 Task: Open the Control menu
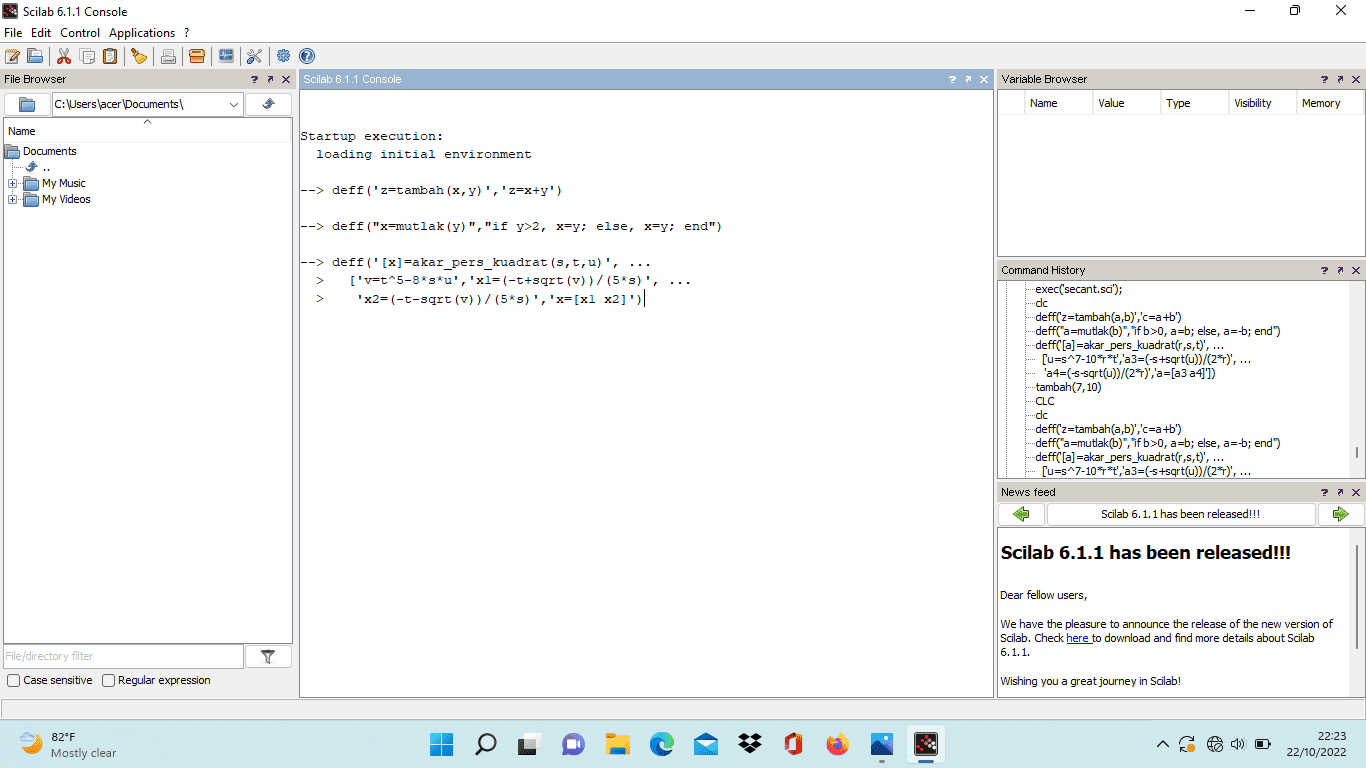pos(80,33)
